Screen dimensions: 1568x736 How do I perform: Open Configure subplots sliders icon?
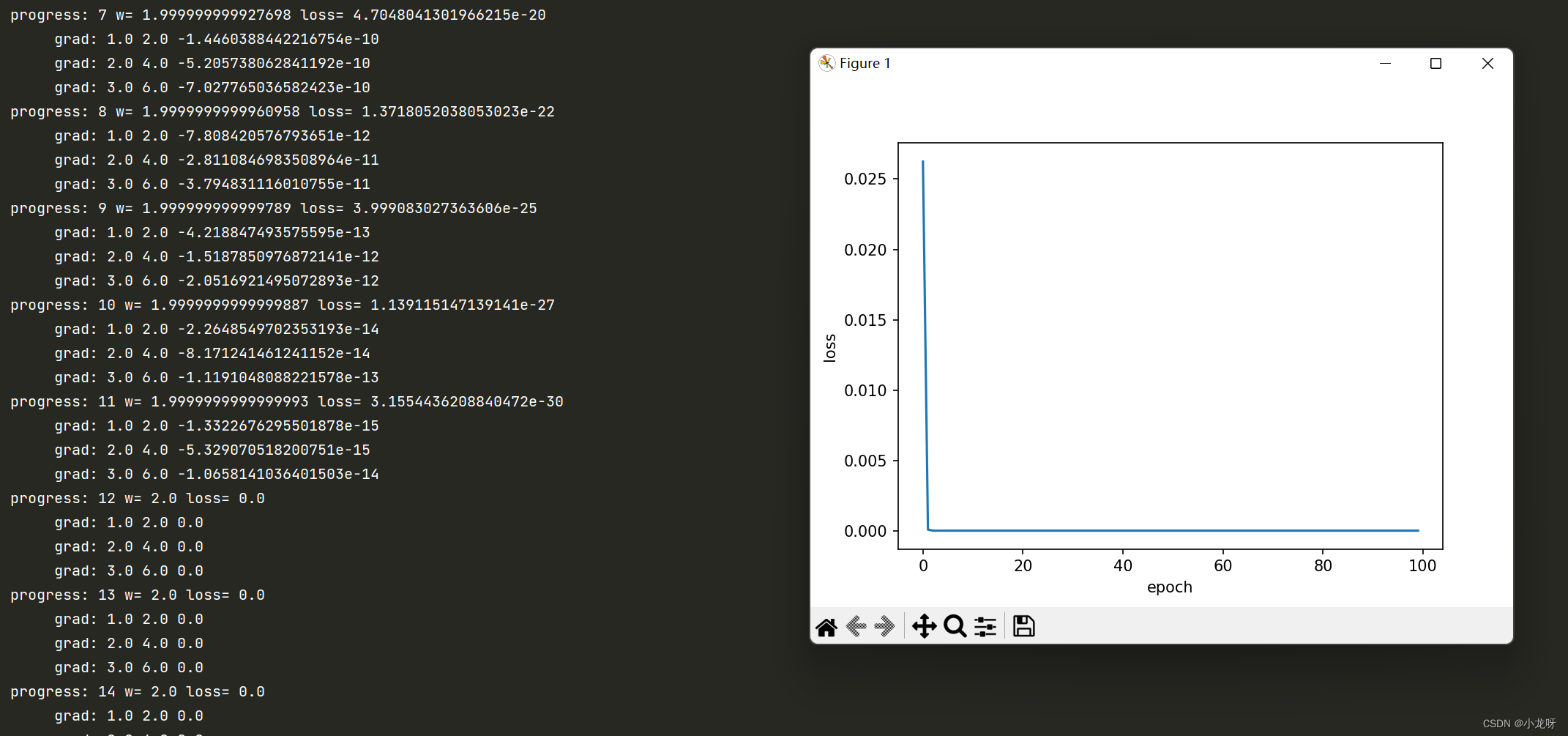pyautogui.click(x=985, y=627)
